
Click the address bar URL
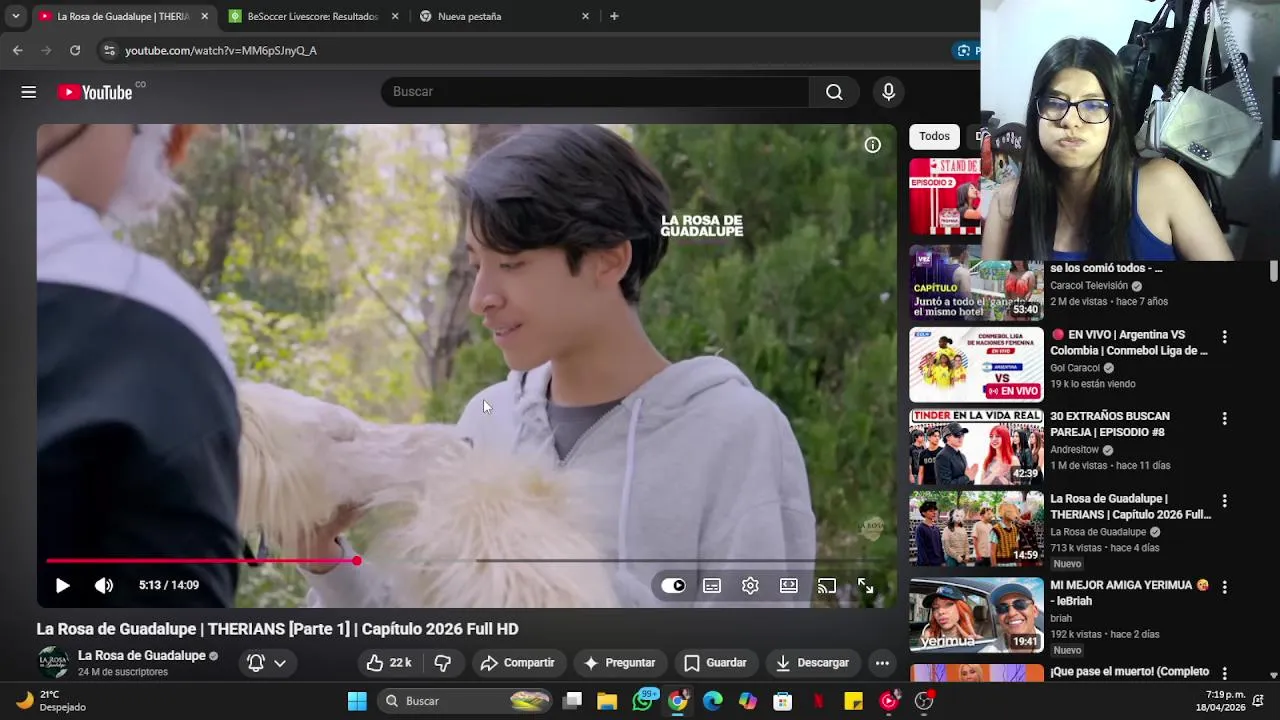[x=221, y=50]
